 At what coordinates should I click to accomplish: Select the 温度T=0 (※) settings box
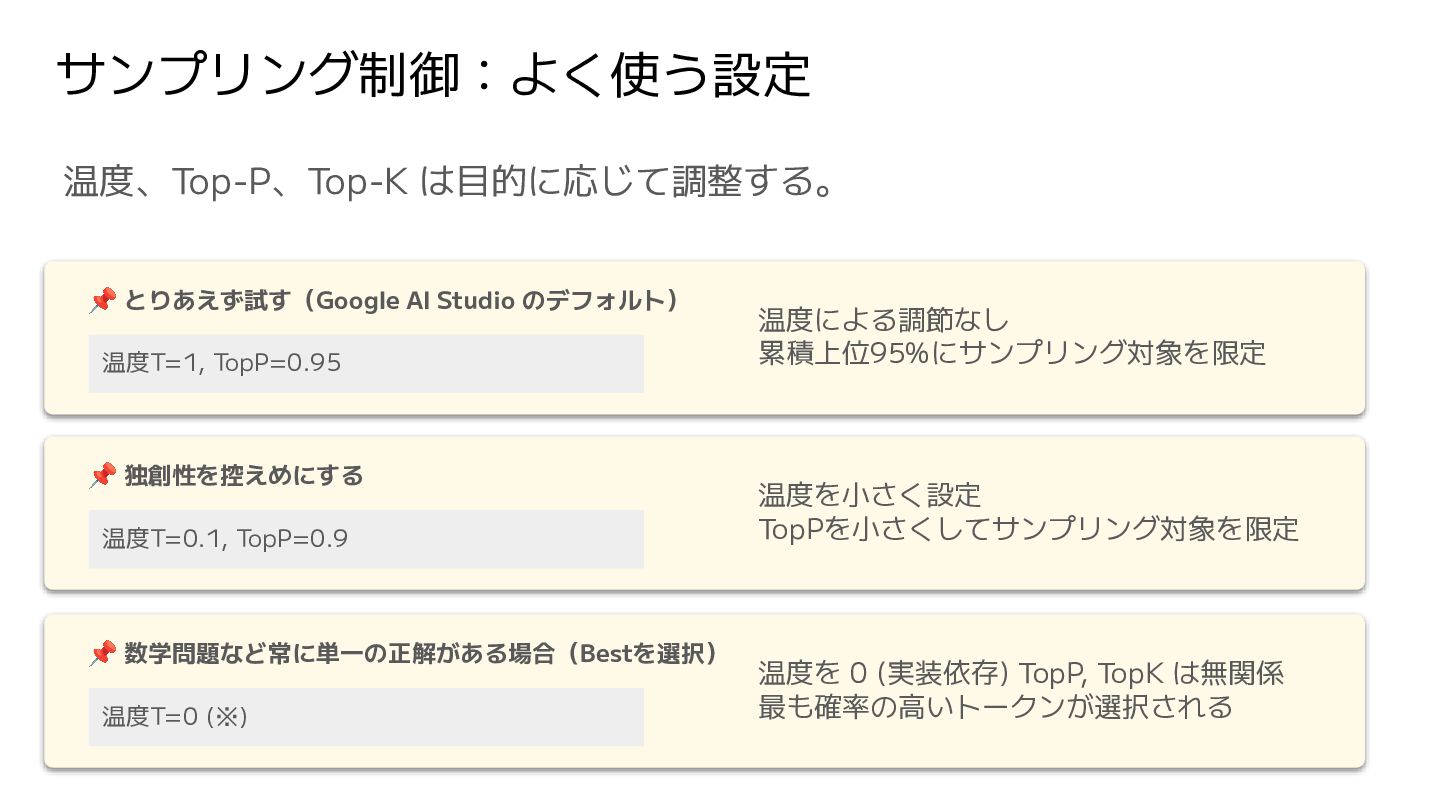click(366, 717)
